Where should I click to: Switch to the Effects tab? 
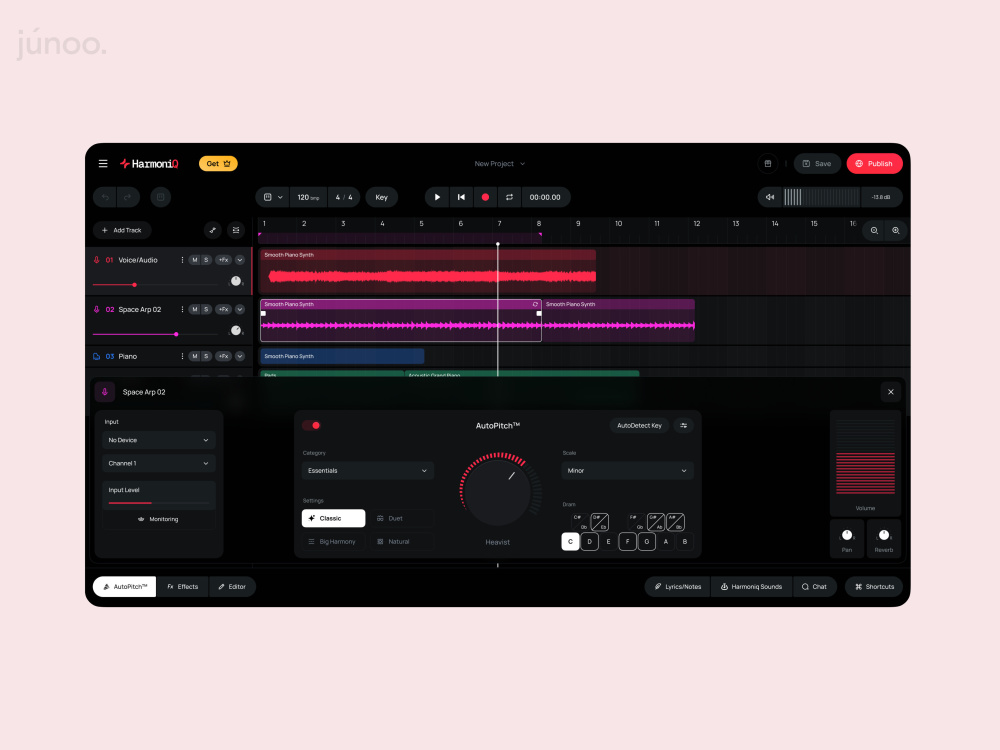(x=182, y=587)
